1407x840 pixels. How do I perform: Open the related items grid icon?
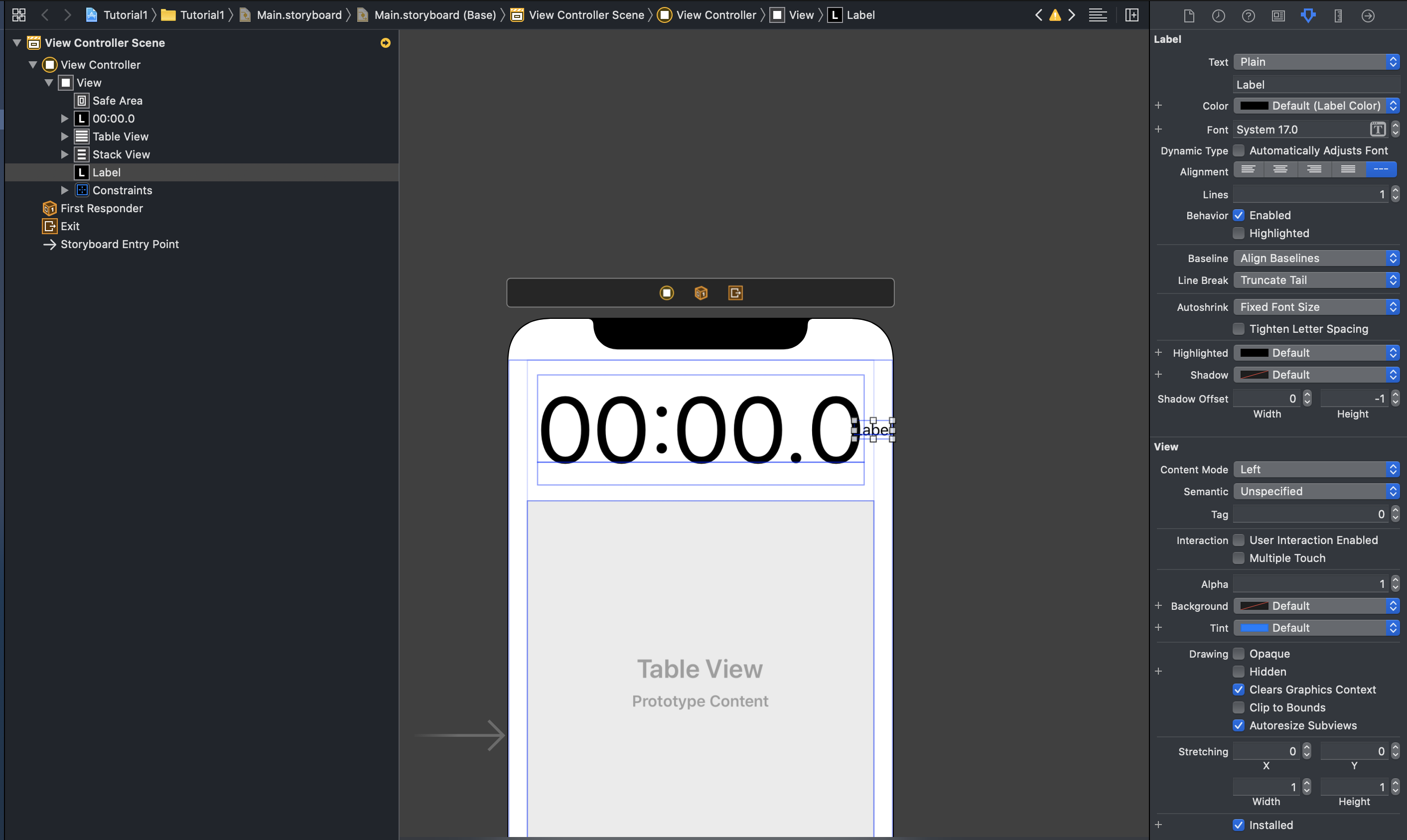pyautogui.click(x=18, y=15)
